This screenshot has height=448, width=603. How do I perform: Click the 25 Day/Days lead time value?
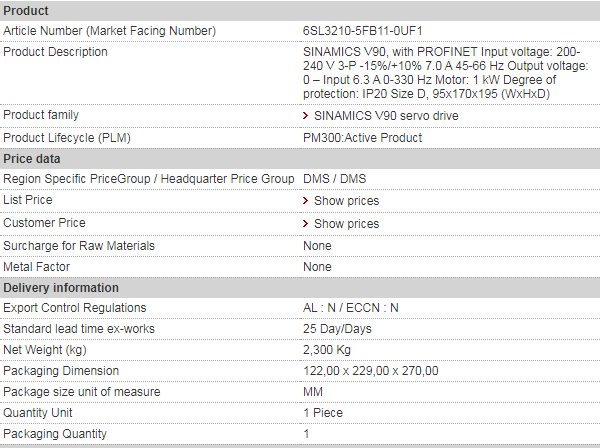337,329
